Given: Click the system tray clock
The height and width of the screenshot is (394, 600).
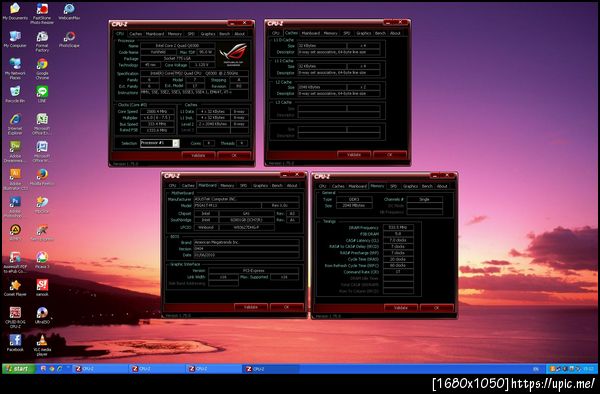Looking at the screenshot, I should pos(589,369).
